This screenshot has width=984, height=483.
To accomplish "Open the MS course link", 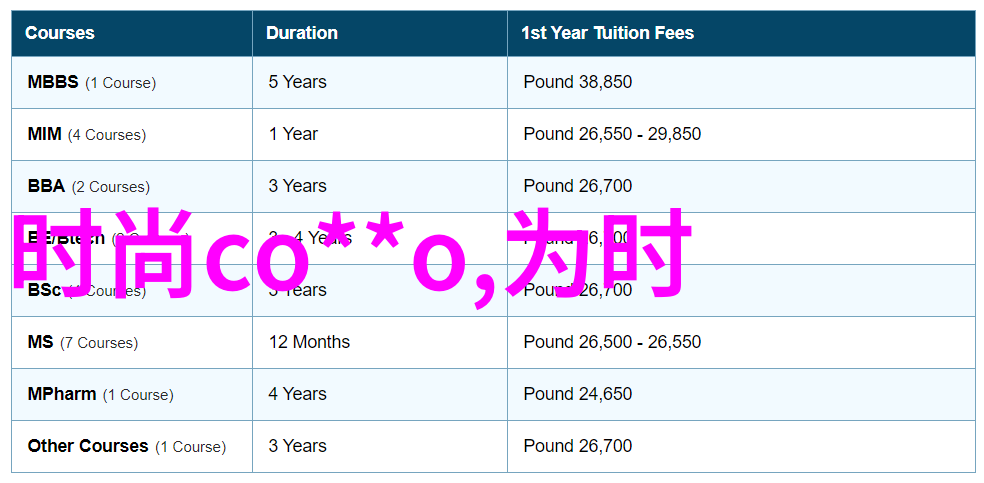I will [x=40, y=342].
